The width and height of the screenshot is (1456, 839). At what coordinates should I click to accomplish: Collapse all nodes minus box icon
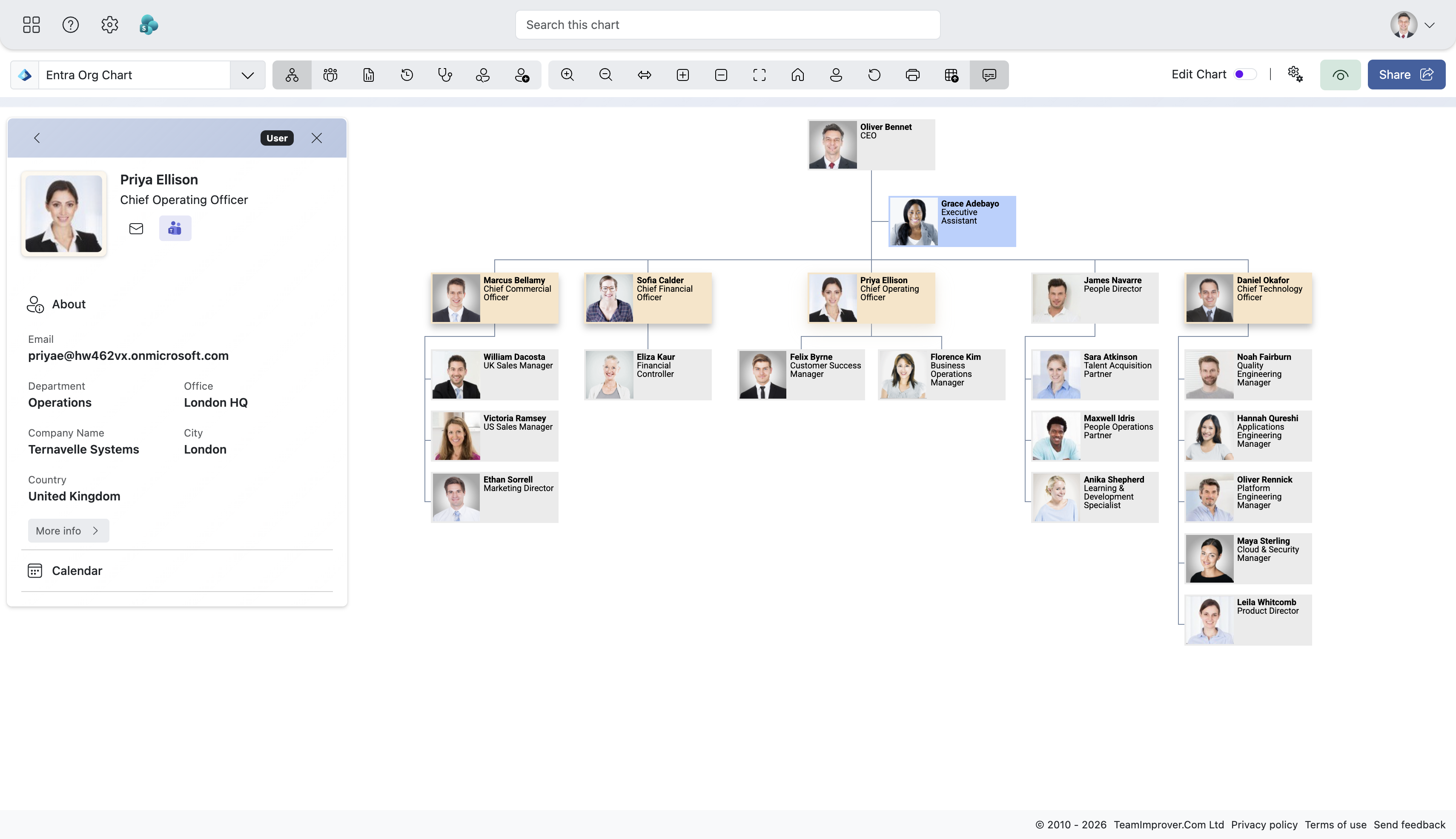721,75
